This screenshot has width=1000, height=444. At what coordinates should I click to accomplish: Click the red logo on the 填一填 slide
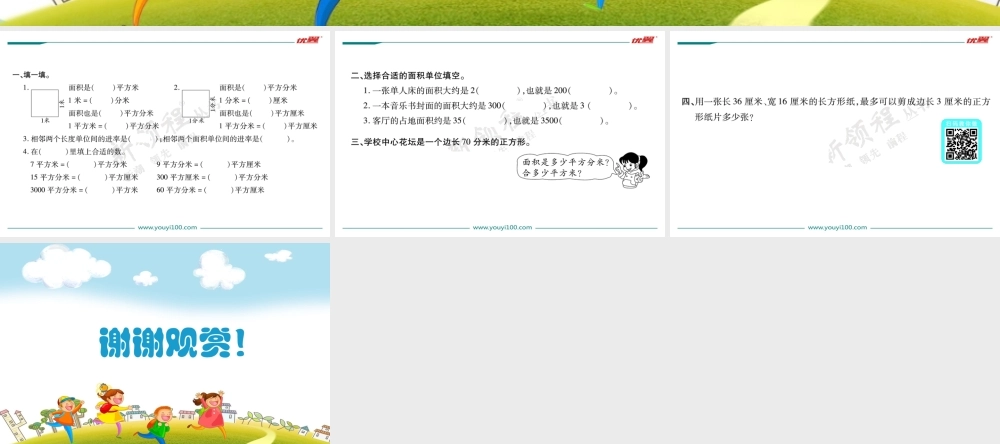(309, 41)
